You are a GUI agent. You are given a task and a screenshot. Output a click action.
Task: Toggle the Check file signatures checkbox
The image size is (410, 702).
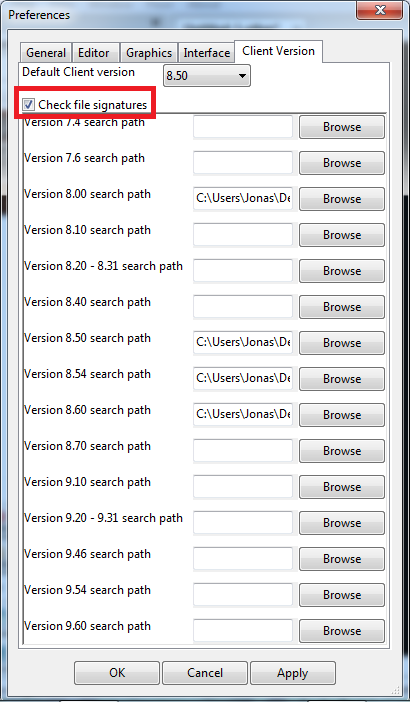(x=29, y=105)
